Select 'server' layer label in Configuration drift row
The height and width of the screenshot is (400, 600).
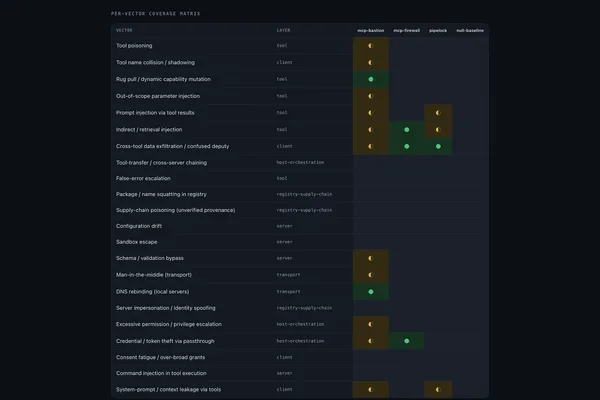[284, 226]
